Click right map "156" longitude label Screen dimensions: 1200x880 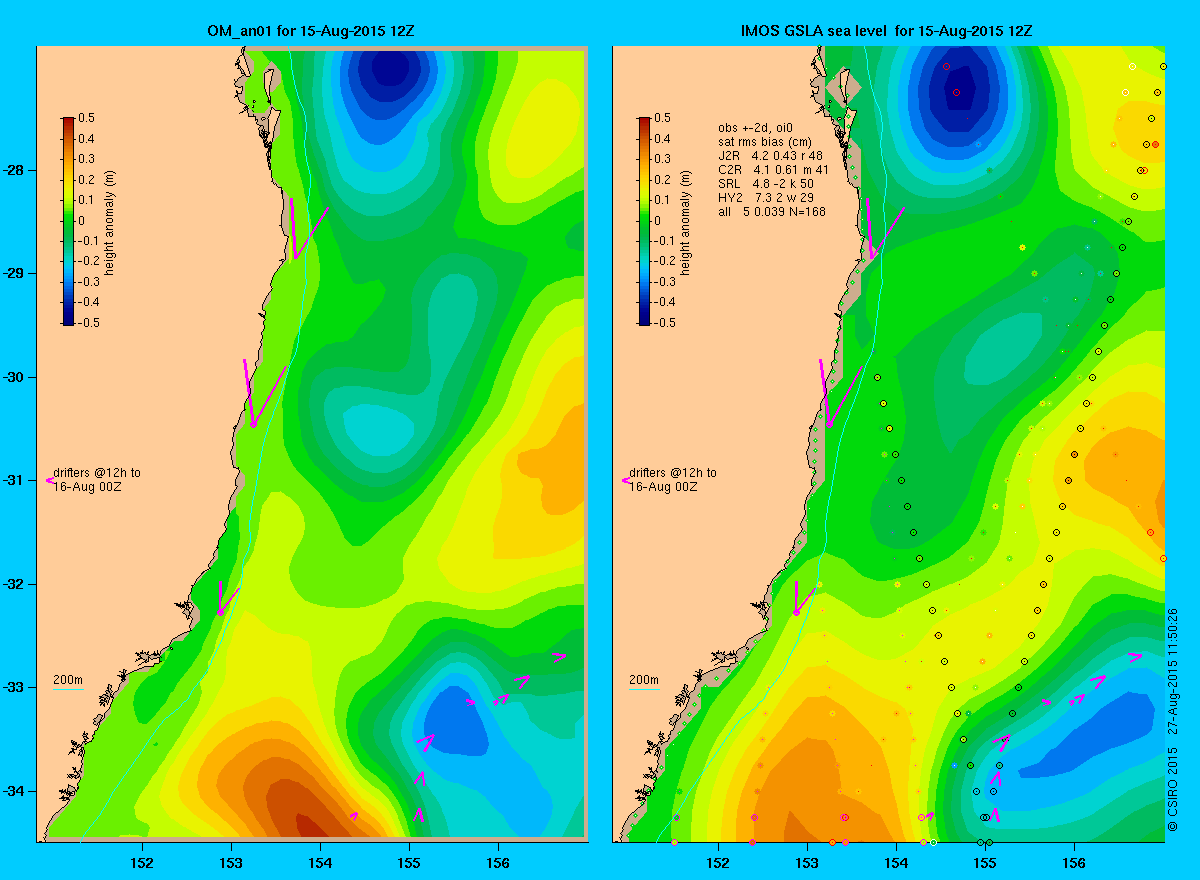click(1074, 861)
